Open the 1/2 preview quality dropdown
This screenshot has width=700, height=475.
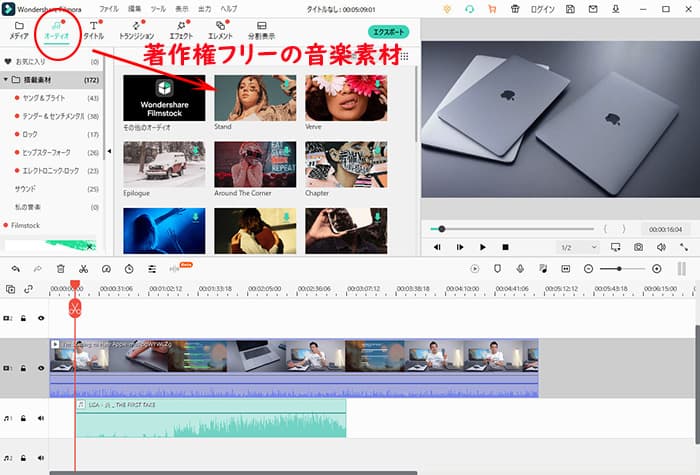[571, 247]
